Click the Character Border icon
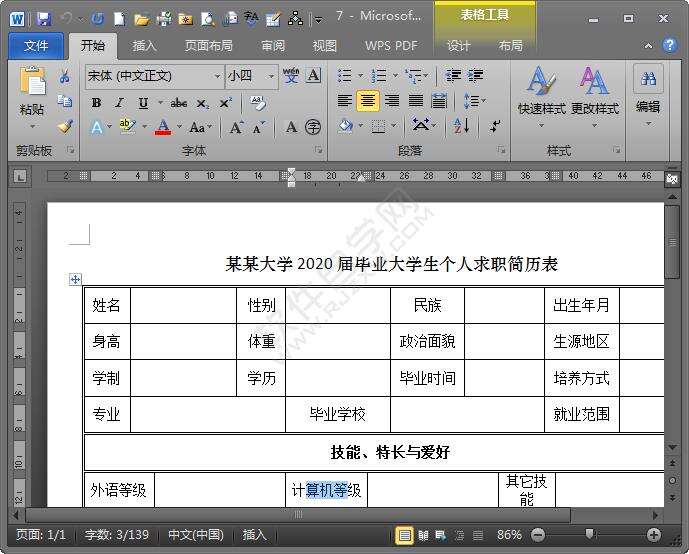 [x=313, y=76]
